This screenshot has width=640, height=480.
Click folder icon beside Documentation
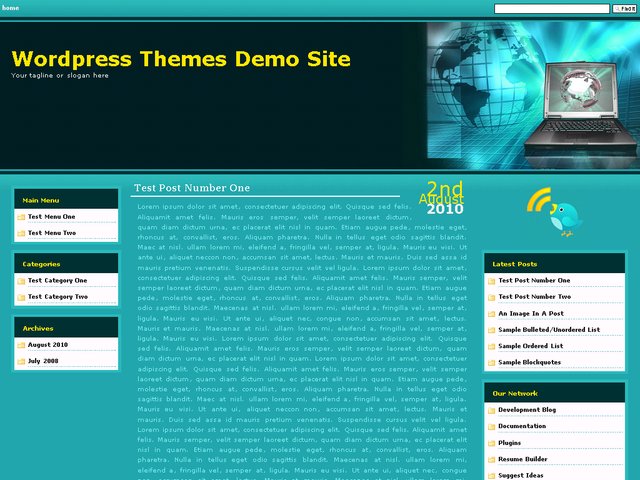(491, 427)
